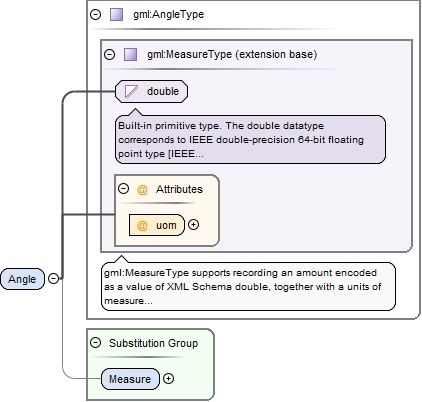The height and width of the screenshot is (402, 422).
Task: Collapse the Substitution Group box
Action: [95, 343]
